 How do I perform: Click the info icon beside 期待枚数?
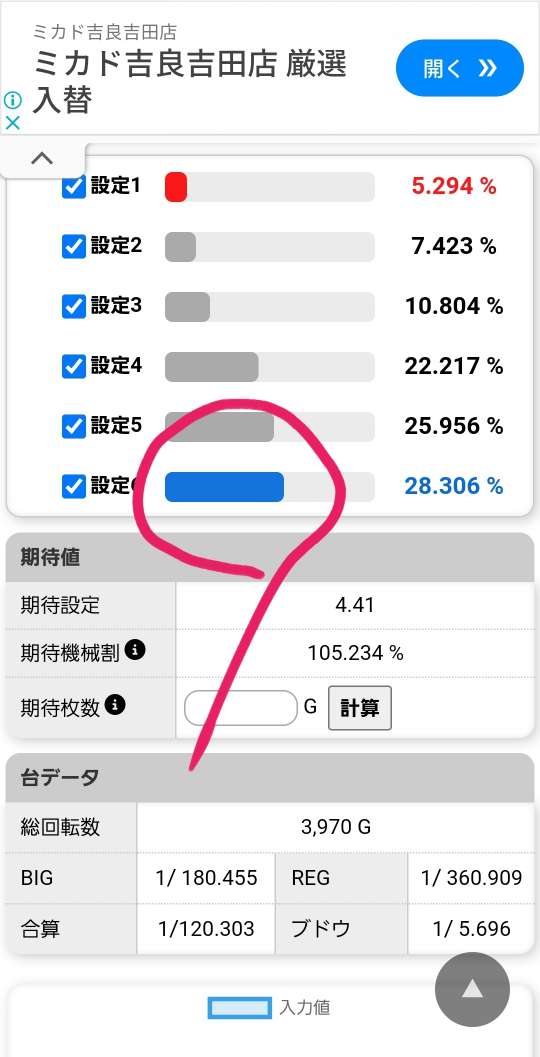point(115,705)
